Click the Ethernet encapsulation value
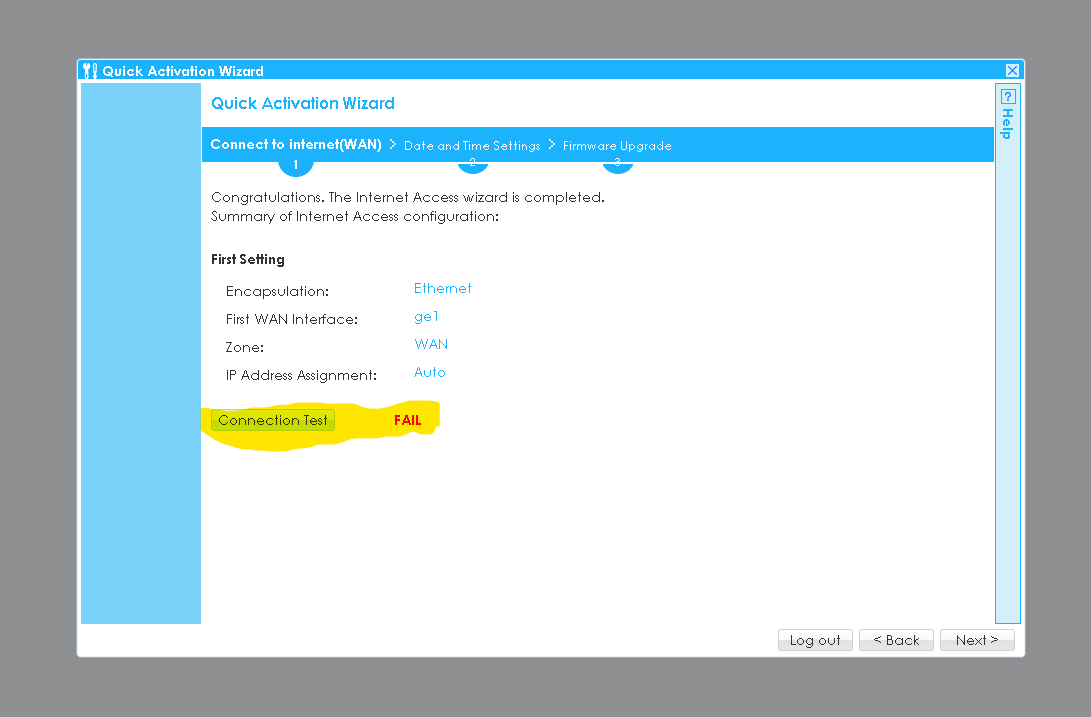Image resolution: width=1091 pixels, height=717 pixels. (442, 288)
